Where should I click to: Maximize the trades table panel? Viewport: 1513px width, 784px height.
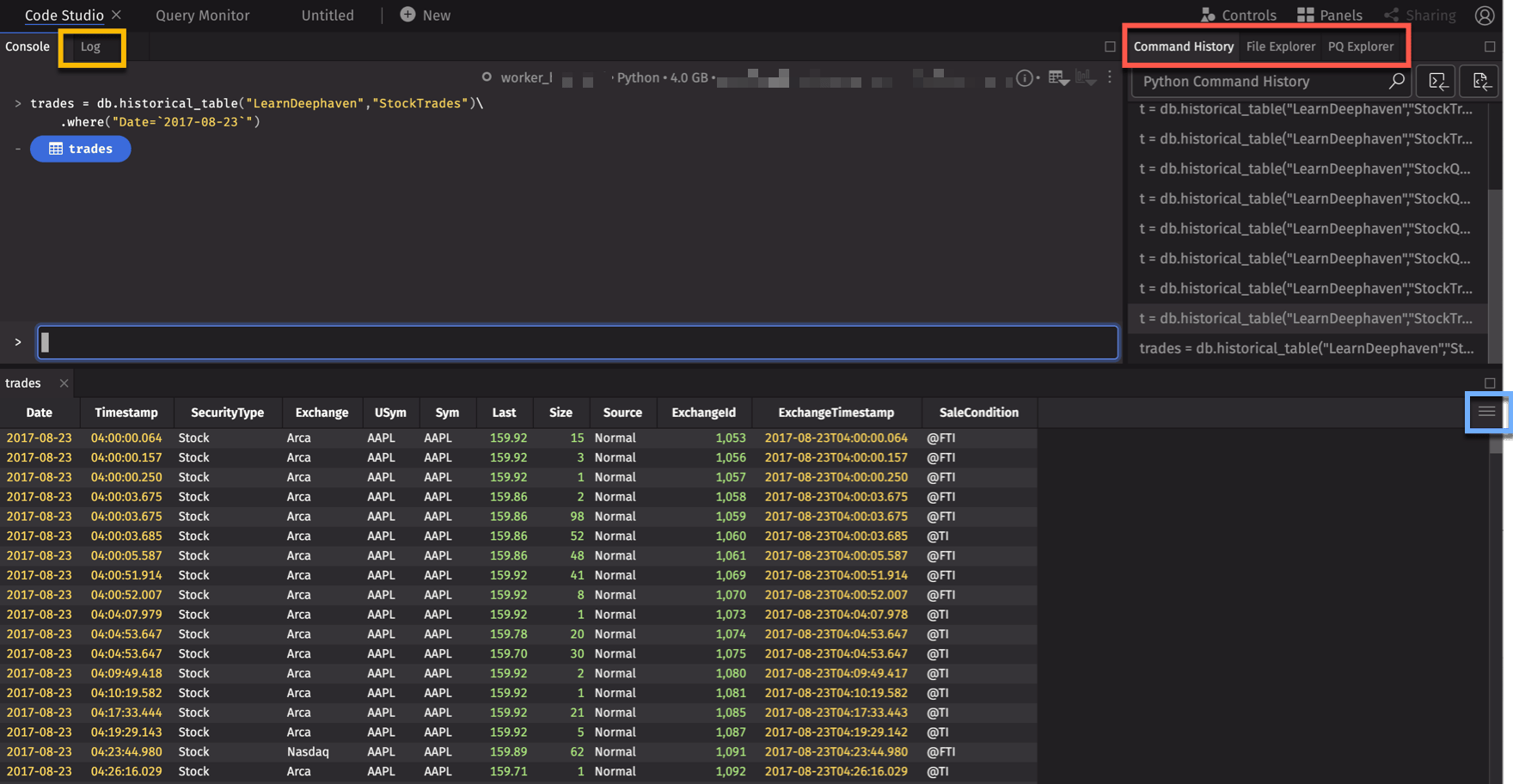coord(1490,383)
